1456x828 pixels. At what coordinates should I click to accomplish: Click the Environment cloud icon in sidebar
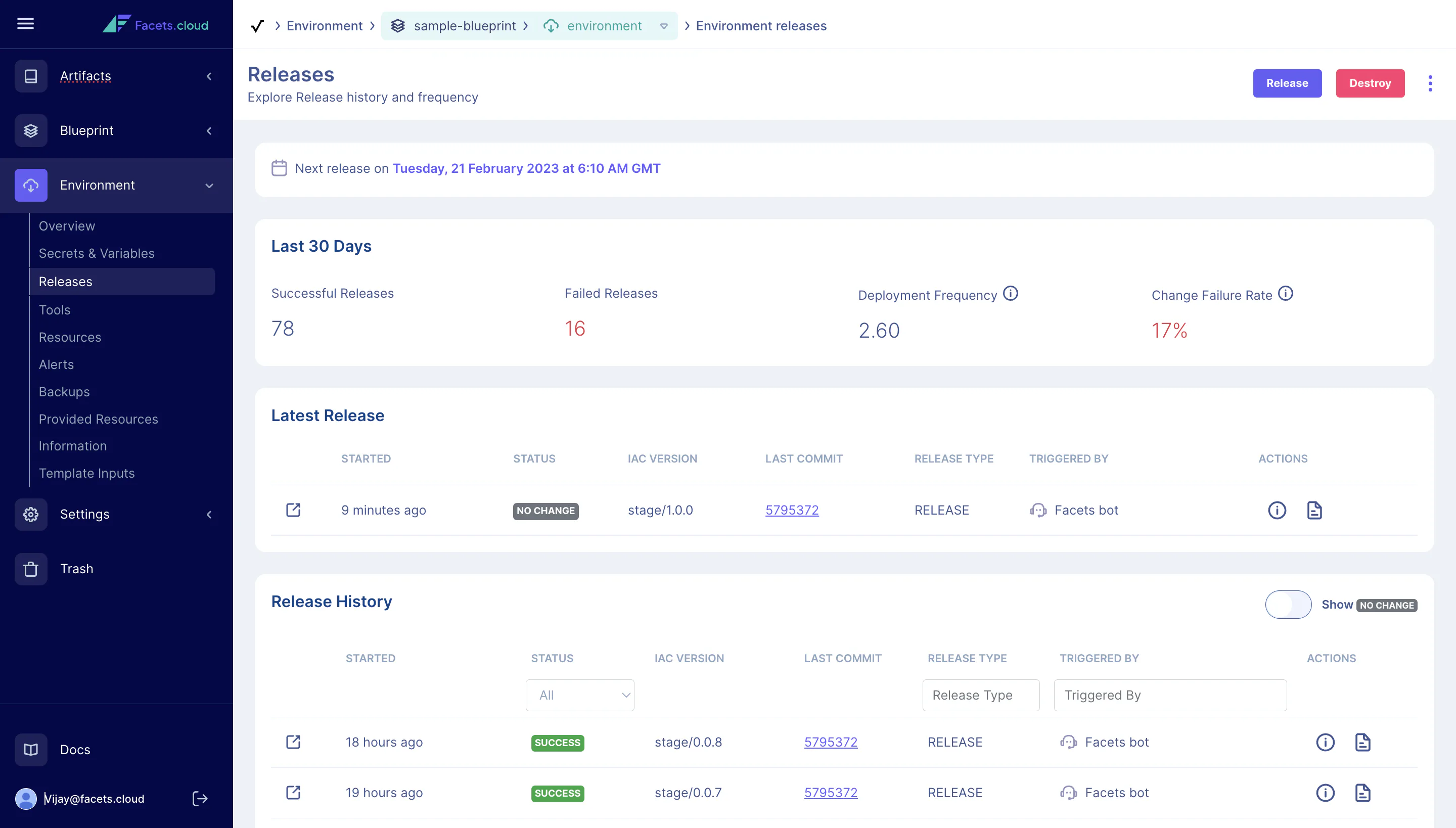[x=31, y=185]
